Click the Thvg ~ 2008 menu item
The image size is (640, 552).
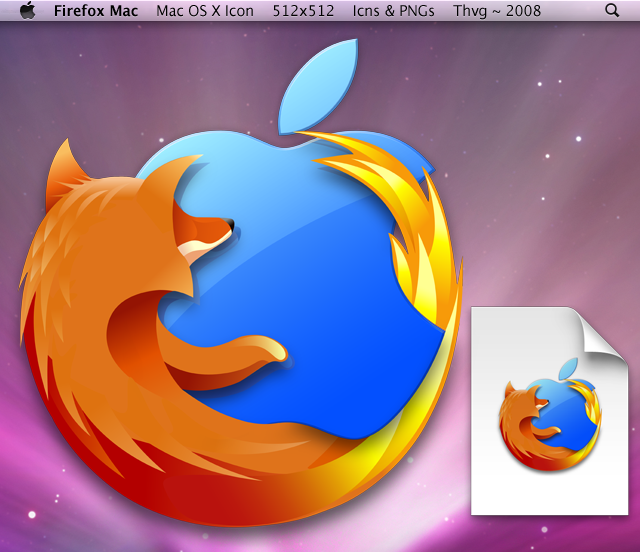497,11
